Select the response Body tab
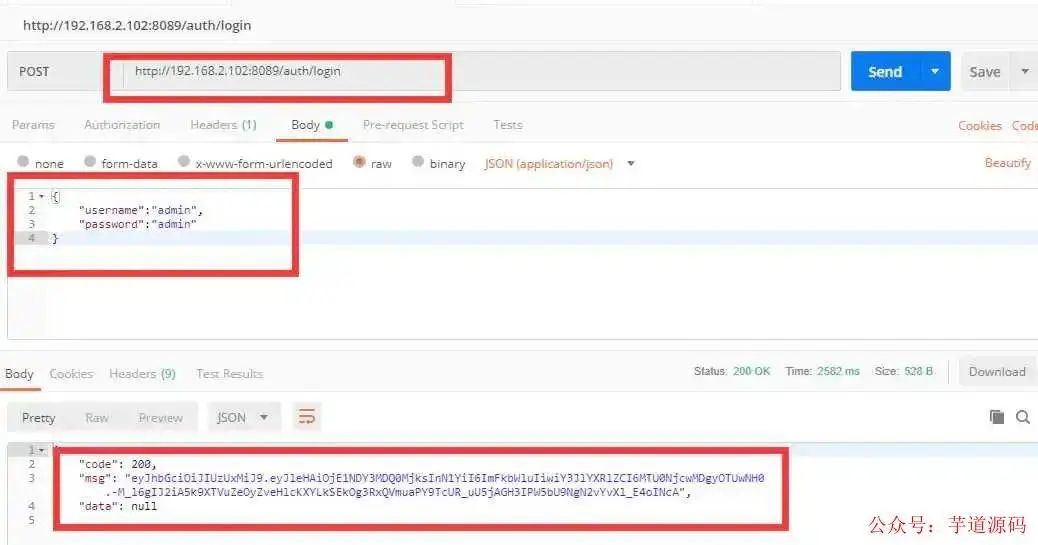Viewport: 1038px width, 545px height. click(19, 373)
